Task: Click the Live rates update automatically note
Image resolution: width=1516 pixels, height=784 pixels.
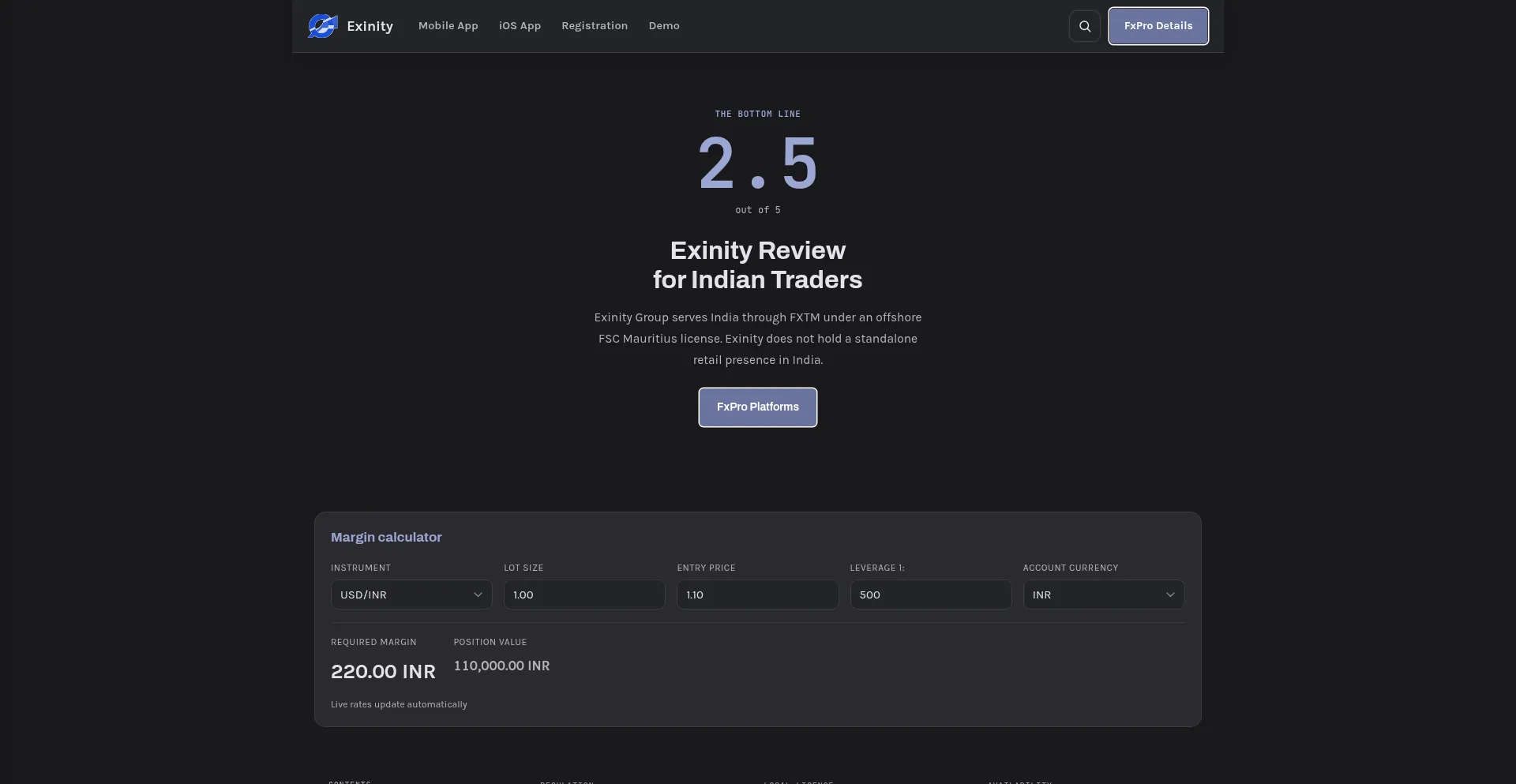Action: [399, 704]
